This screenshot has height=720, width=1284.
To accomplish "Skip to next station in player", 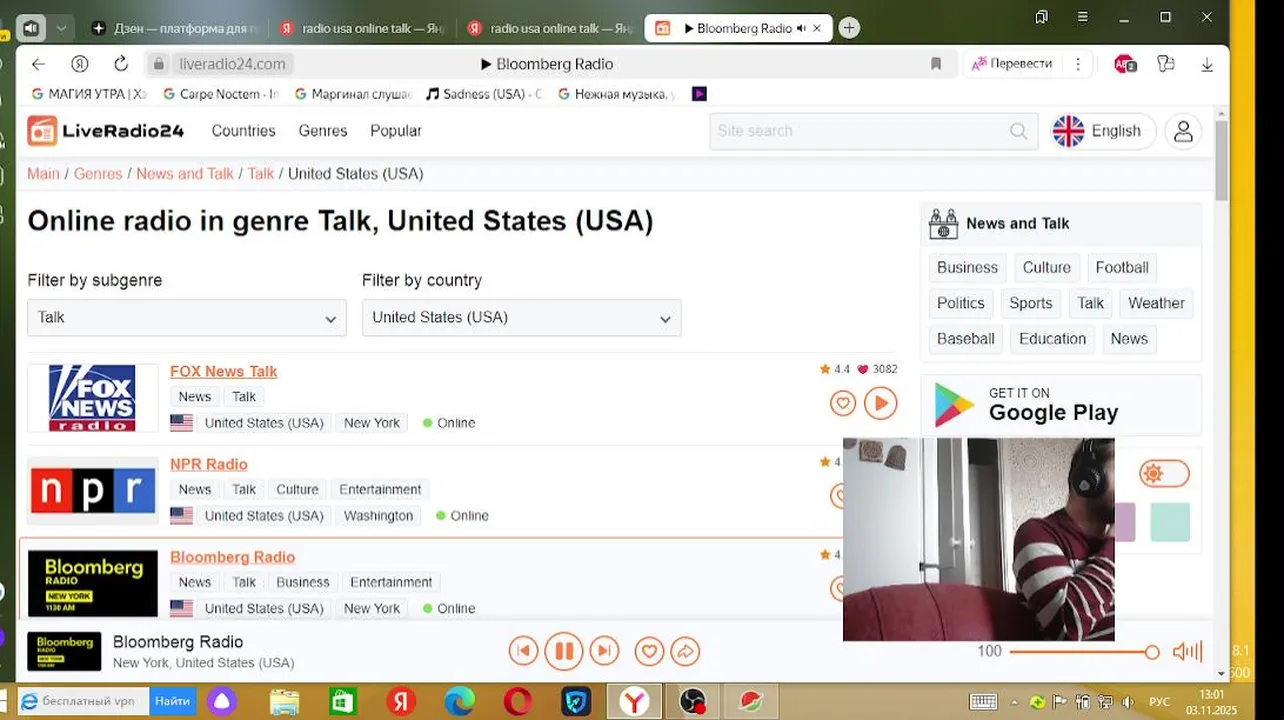I will point(604,652).
